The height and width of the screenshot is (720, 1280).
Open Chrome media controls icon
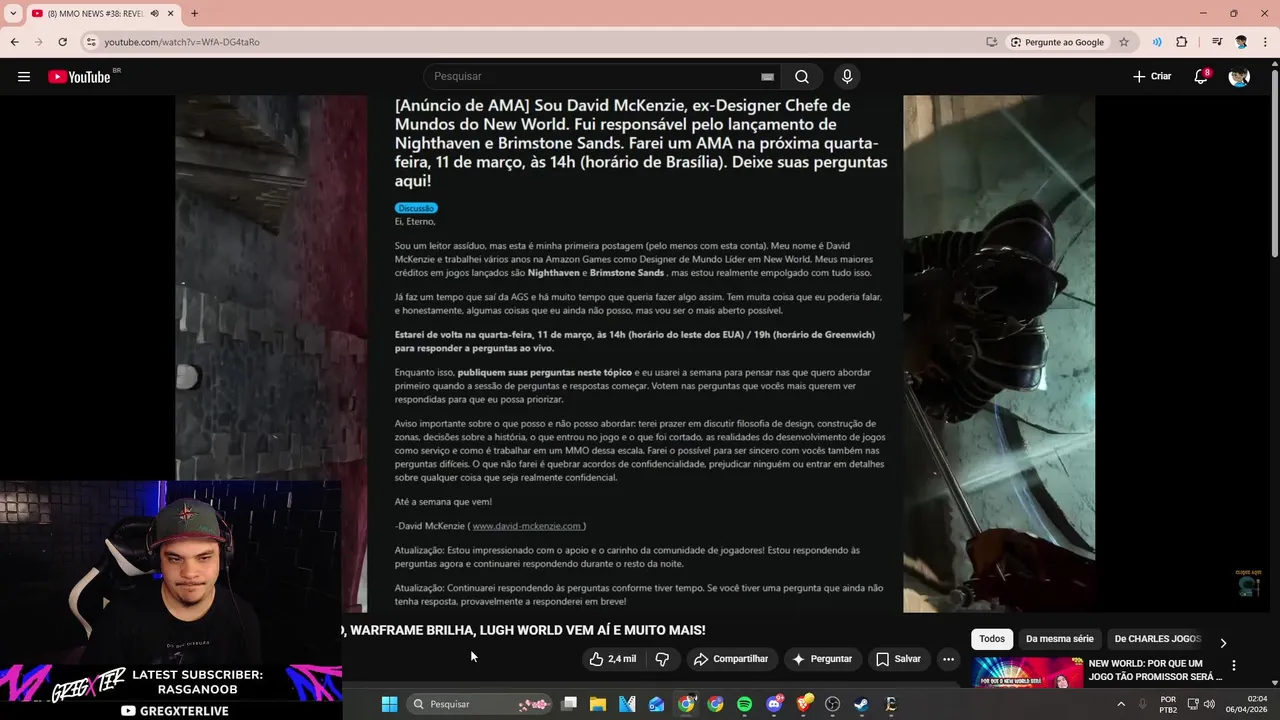click(1217, 42)
